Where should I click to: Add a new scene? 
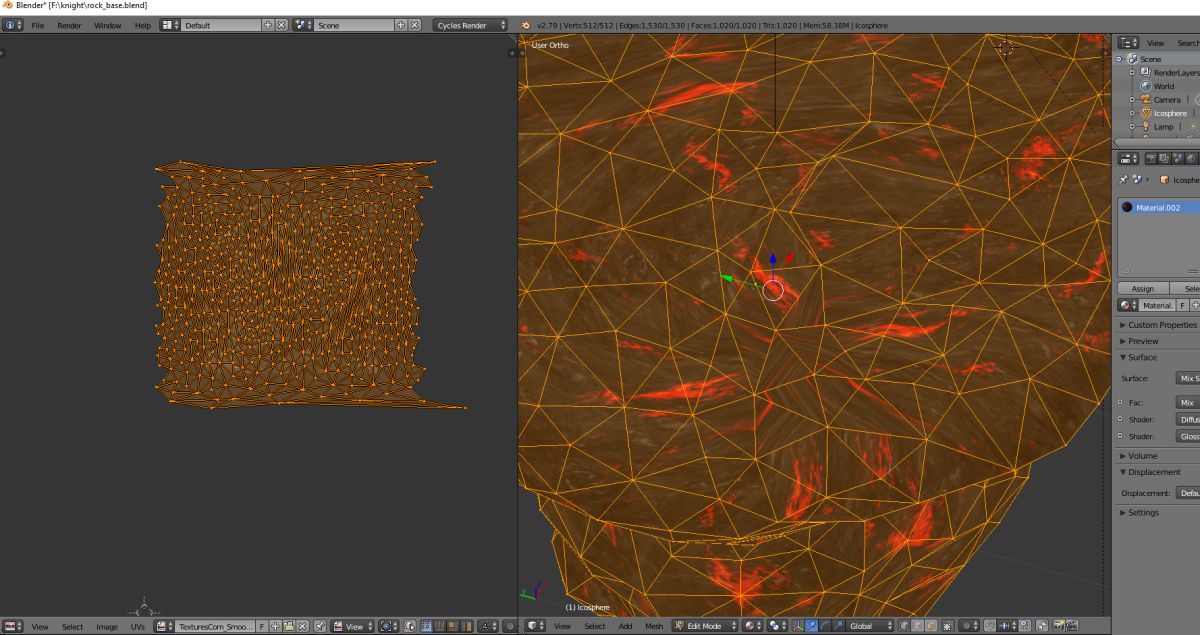pos(401,24)
